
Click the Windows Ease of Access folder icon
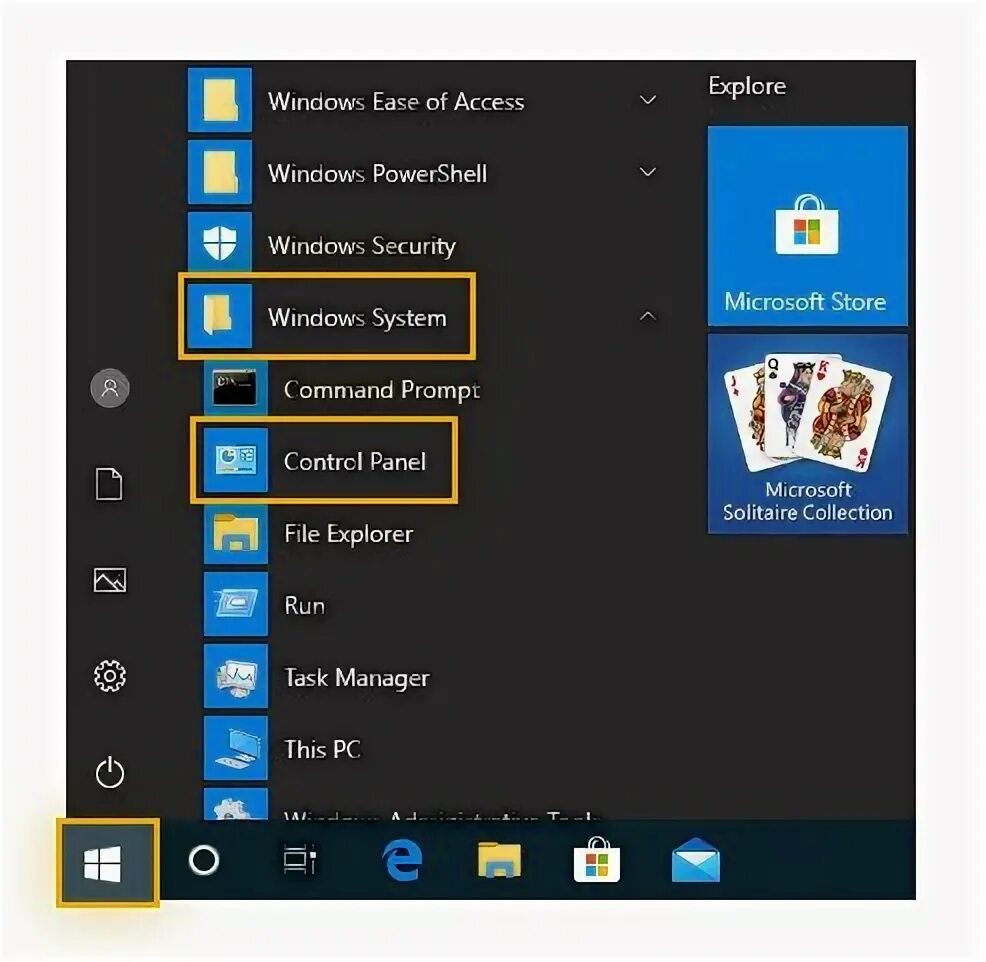219,100
